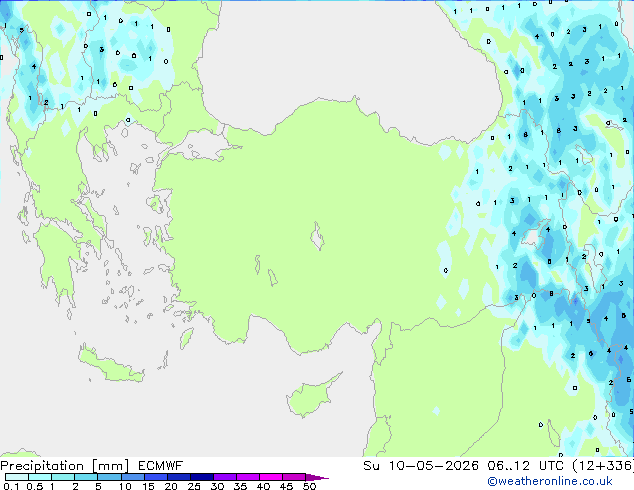634x490 pixels.
Task: Click the 20–25 mm dark blue legend box
Action: [178, 477]
